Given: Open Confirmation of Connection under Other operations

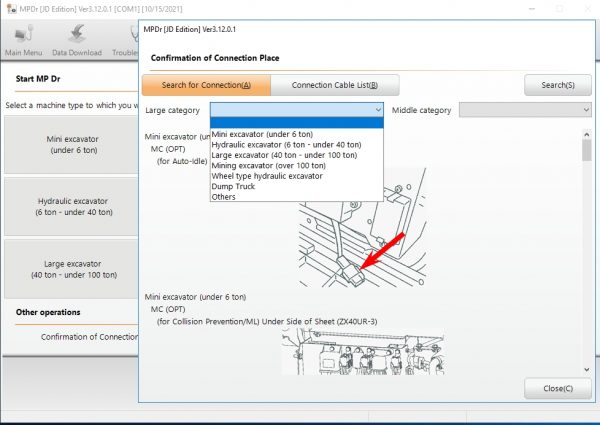Looking at the screenshot, I should 89,337.
